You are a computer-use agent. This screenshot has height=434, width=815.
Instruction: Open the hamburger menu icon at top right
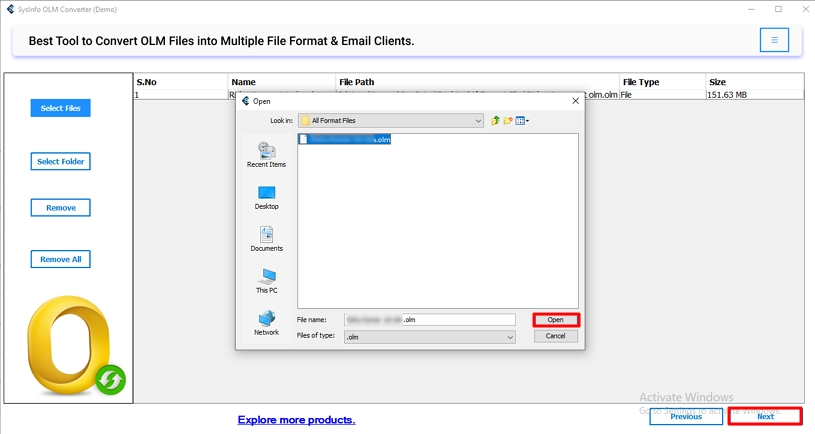774,40
